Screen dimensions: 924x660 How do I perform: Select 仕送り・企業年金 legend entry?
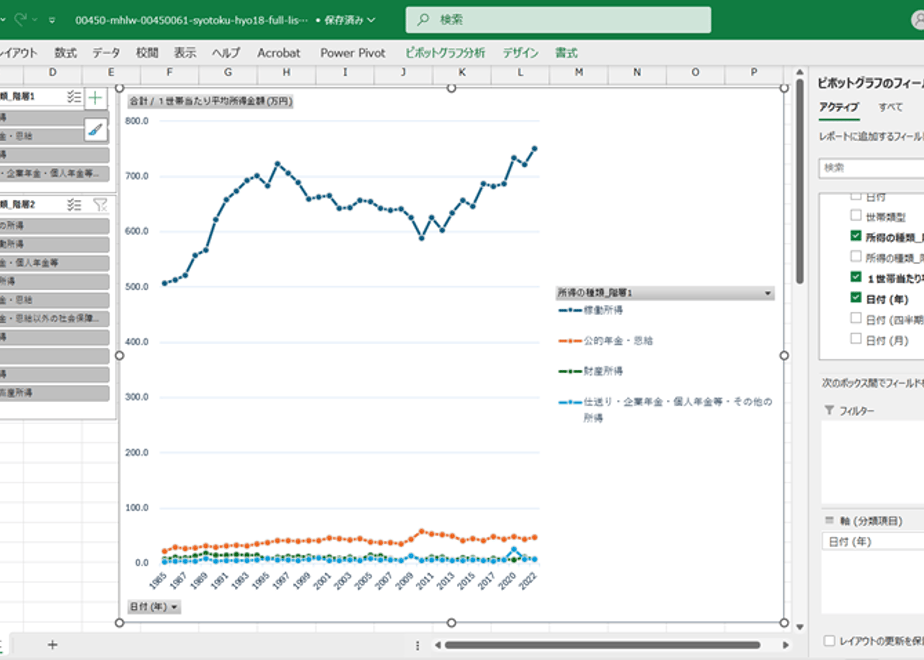click(665, 410)
